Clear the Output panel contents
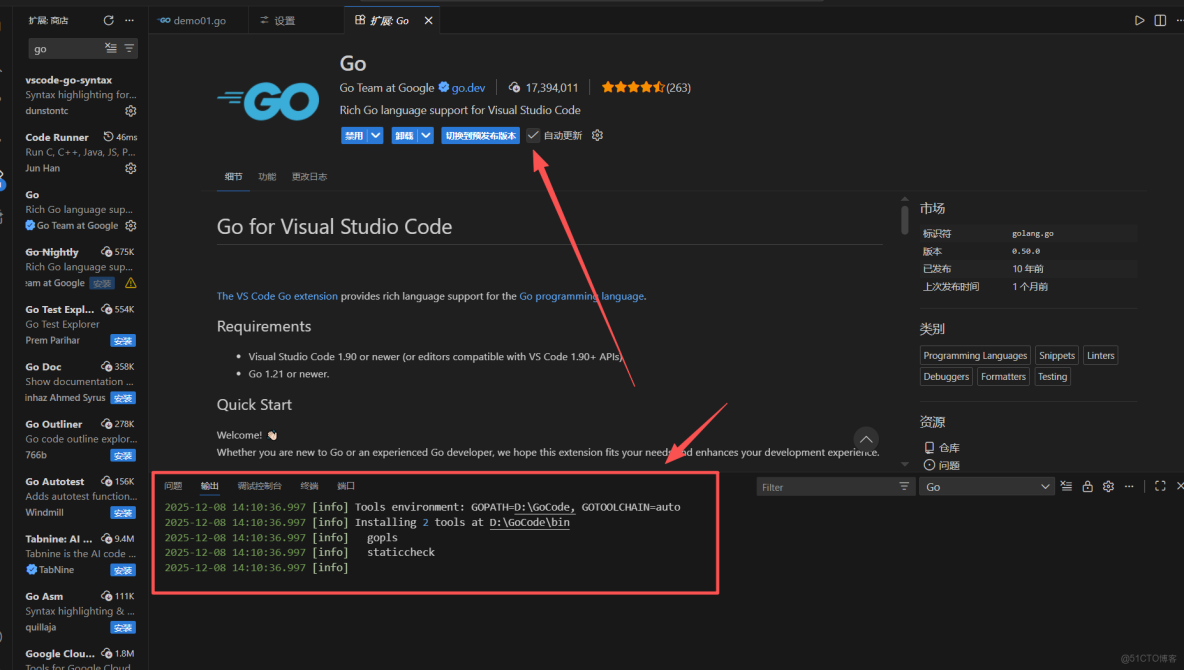The image size is (1184, 670). [1066, 487]
